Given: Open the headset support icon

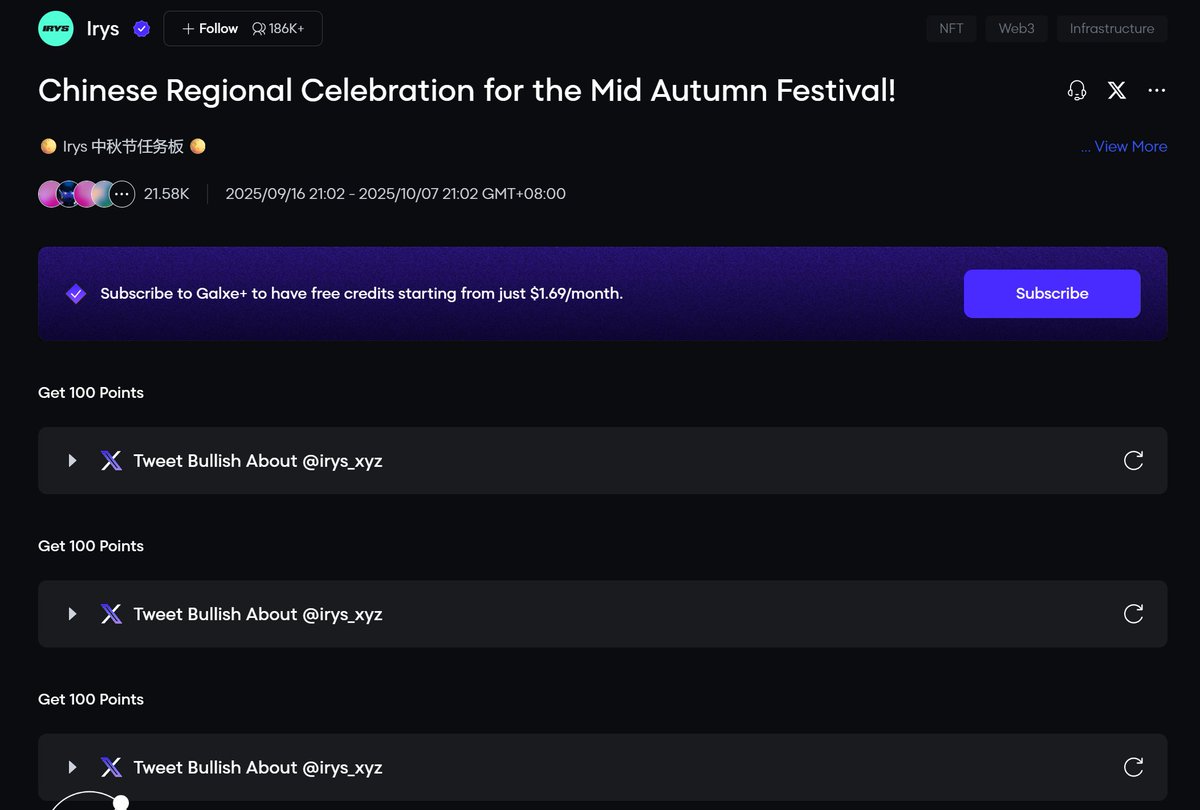Looking at the screenshot, I should (1077, 91).
